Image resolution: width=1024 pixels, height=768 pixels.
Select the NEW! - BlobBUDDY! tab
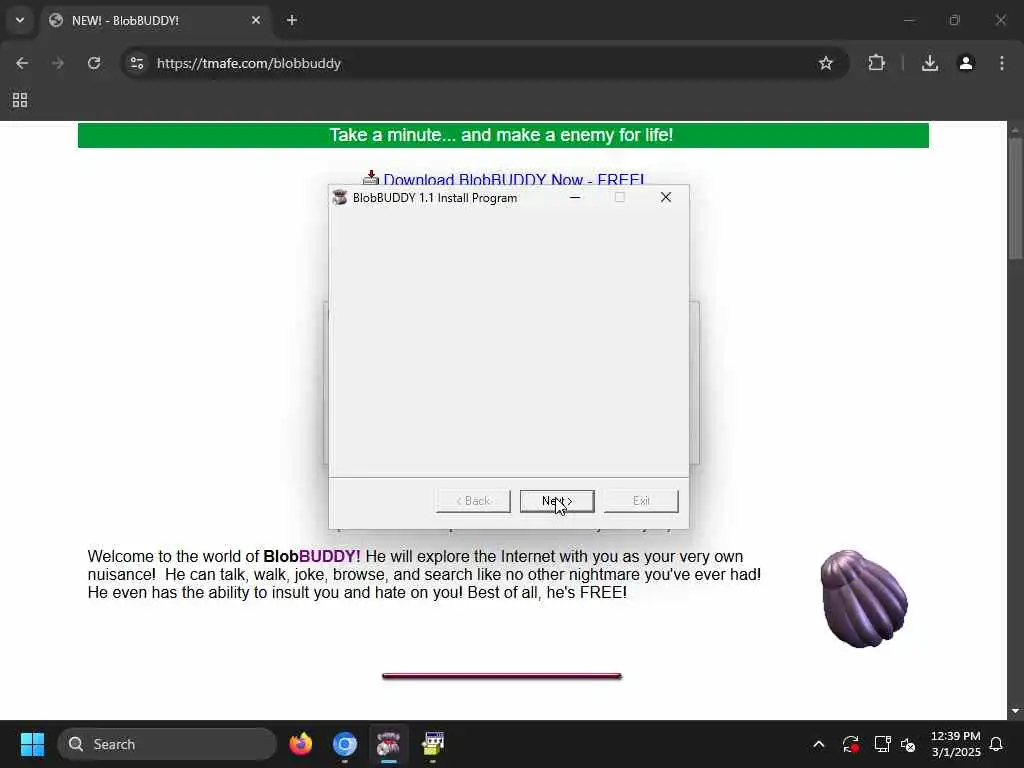tap(155, 20)
